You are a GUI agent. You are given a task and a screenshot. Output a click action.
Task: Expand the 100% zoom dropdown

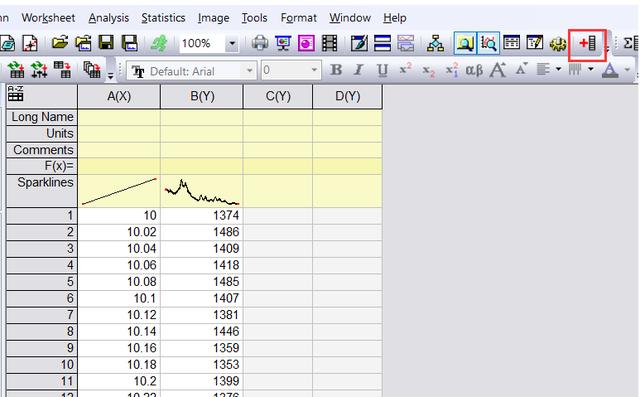coord(232,43)
